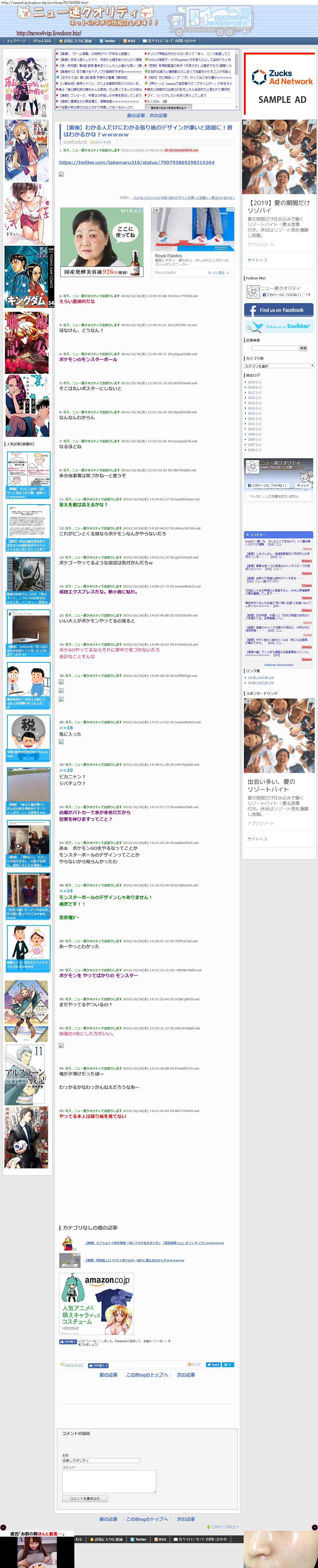The width and height of the screenshot is (318, 1568).
Task: Close the bottom-right overlay ad
Action: click(x=314, y=1527)
